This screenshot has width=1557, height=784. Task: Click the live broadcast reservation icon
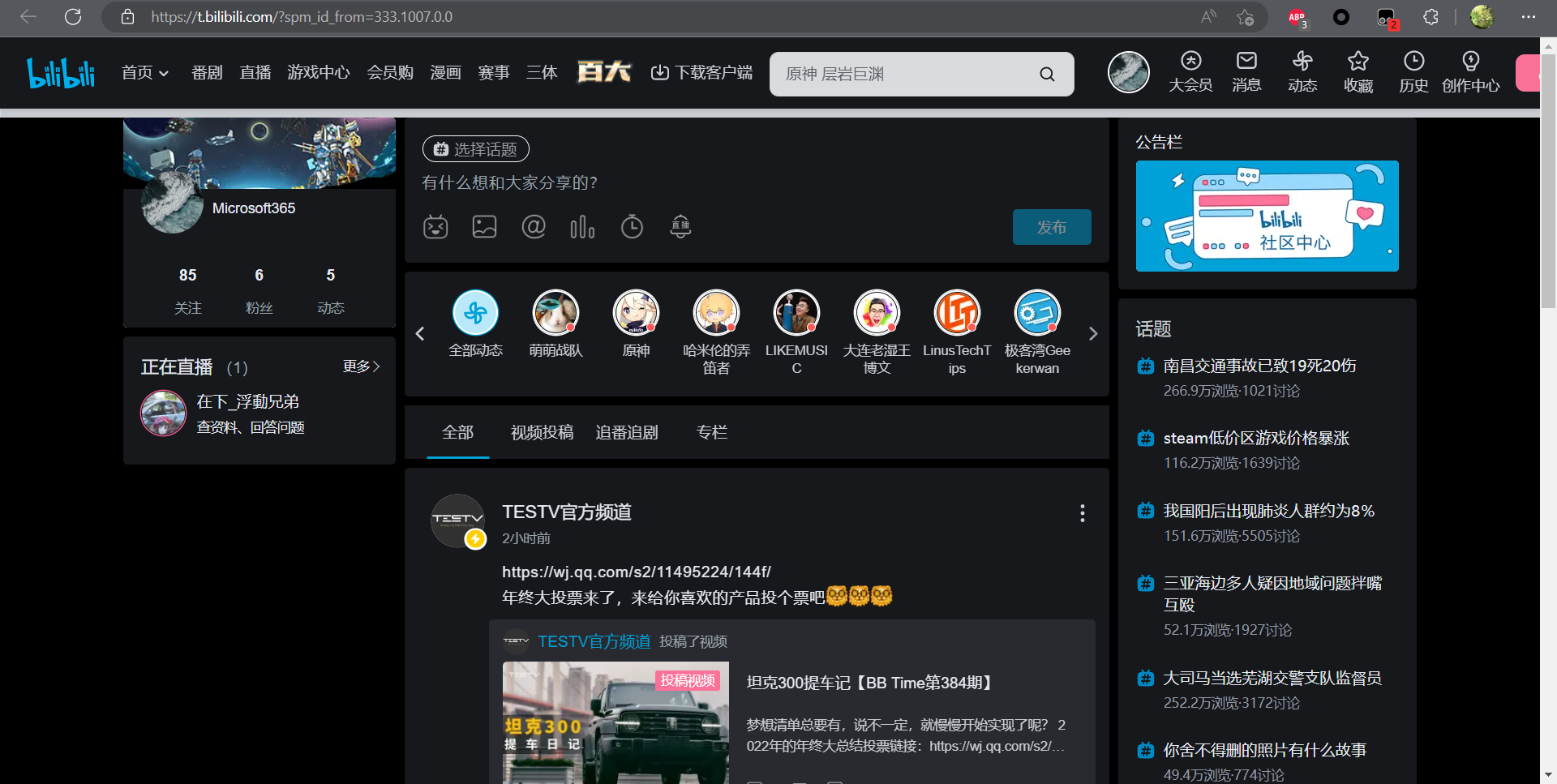pyautogui.click(x=680, y=227)
